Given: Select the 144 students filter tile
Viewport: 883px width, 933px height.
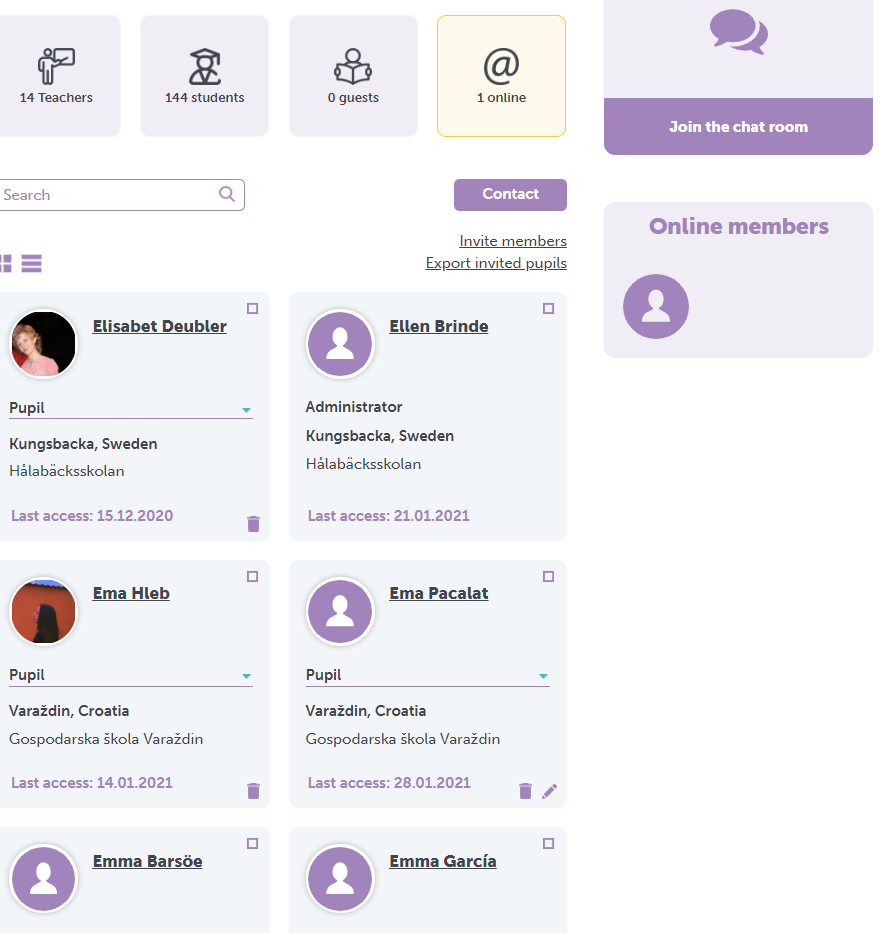Looking at the screenshot, I should click(204, 76).
